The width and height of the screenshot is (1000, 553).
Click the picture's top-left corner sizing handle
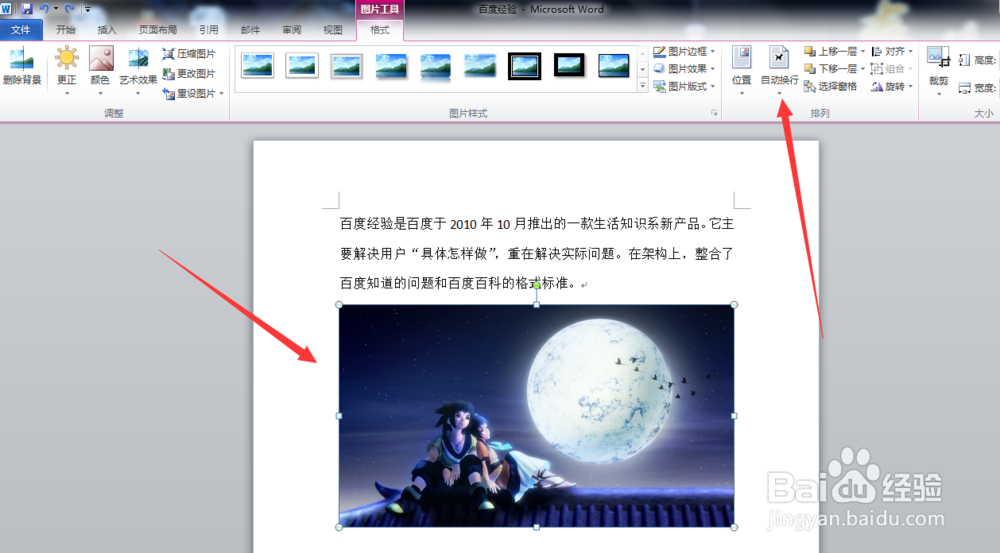tap(339, 305)
